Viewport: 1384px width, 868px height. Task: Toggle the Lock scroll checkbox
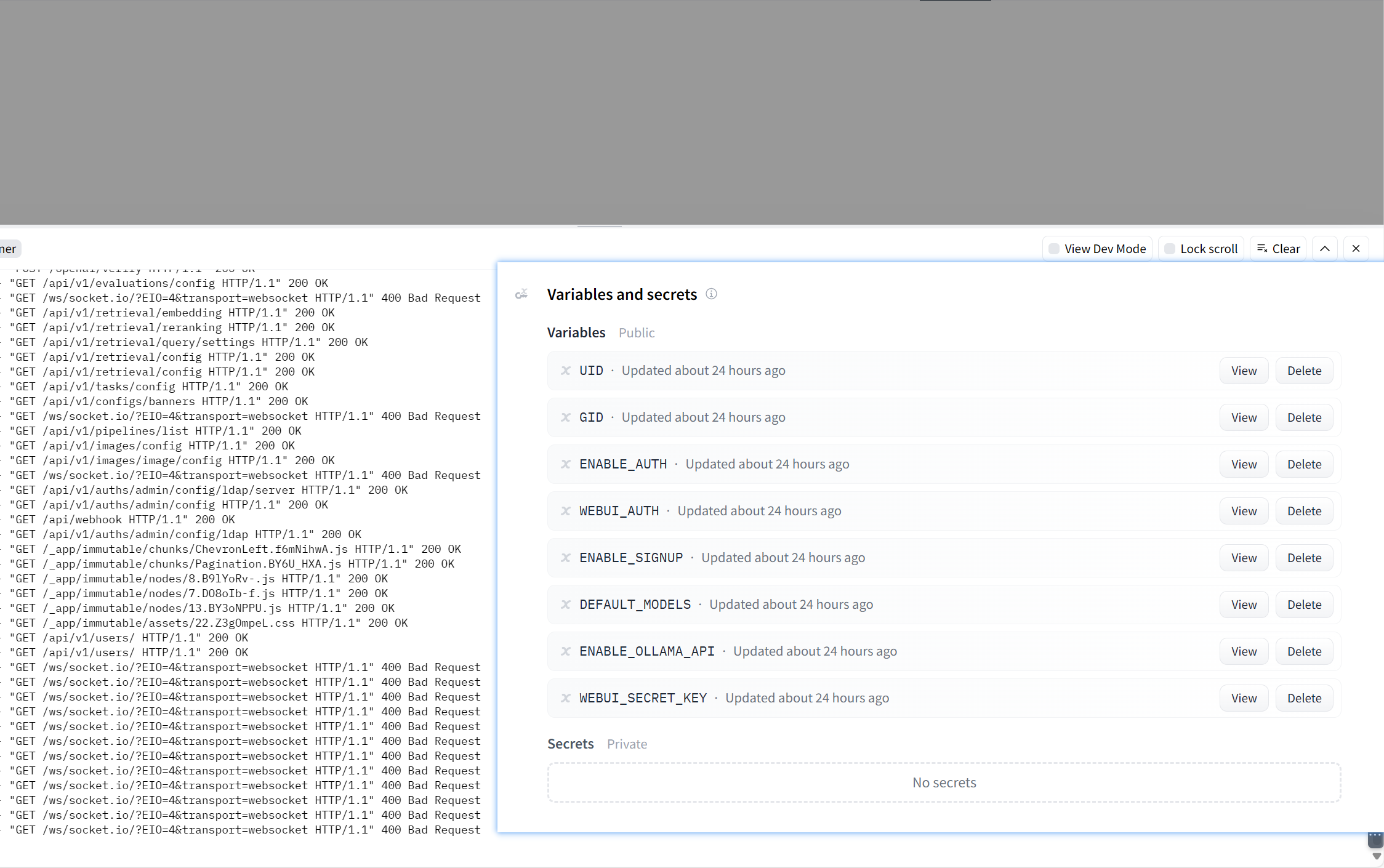tap(1170, 249)
